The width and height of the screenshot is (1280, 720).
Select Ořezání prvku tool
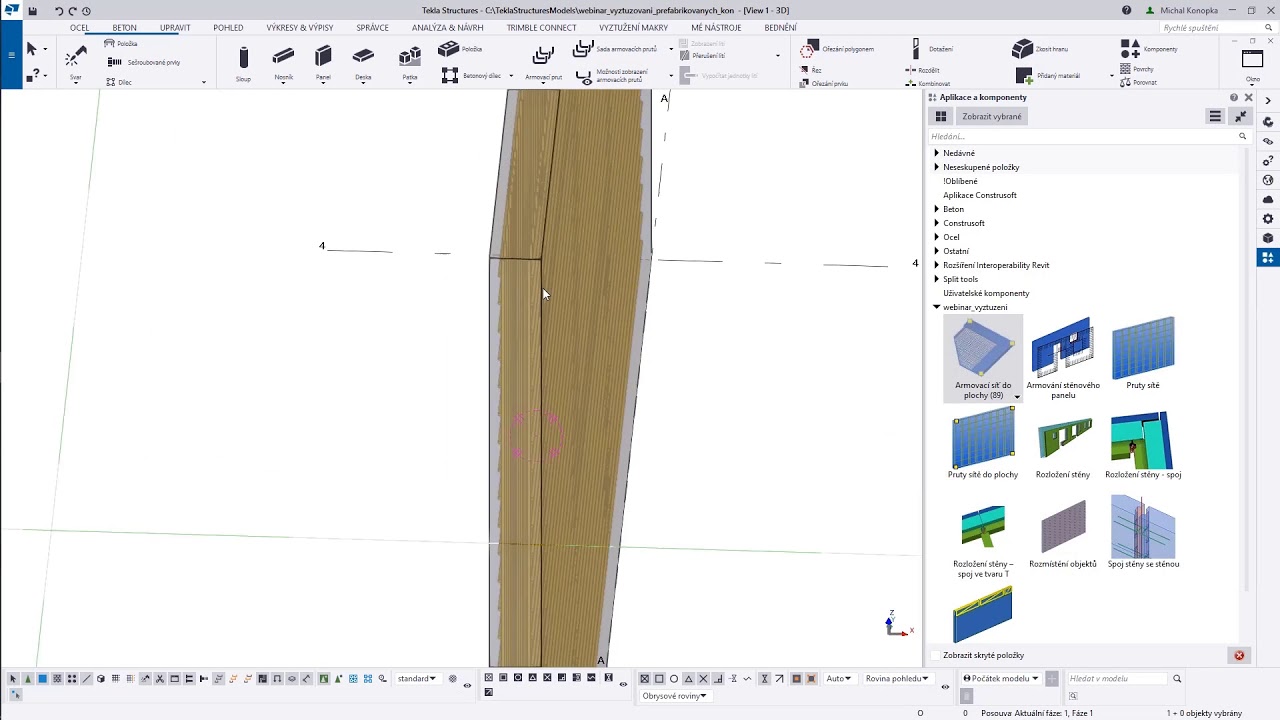click(824, 83)
